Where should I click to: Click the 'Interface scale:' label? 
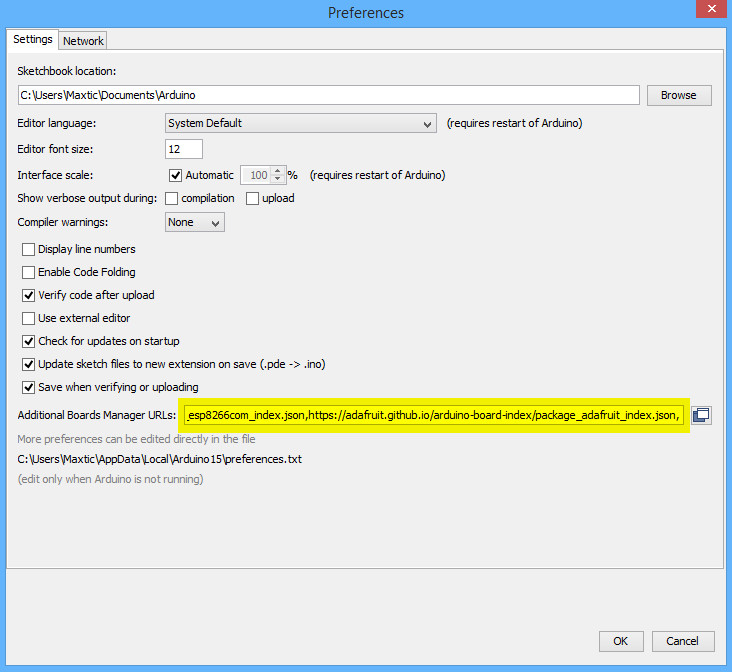[56, 175]
